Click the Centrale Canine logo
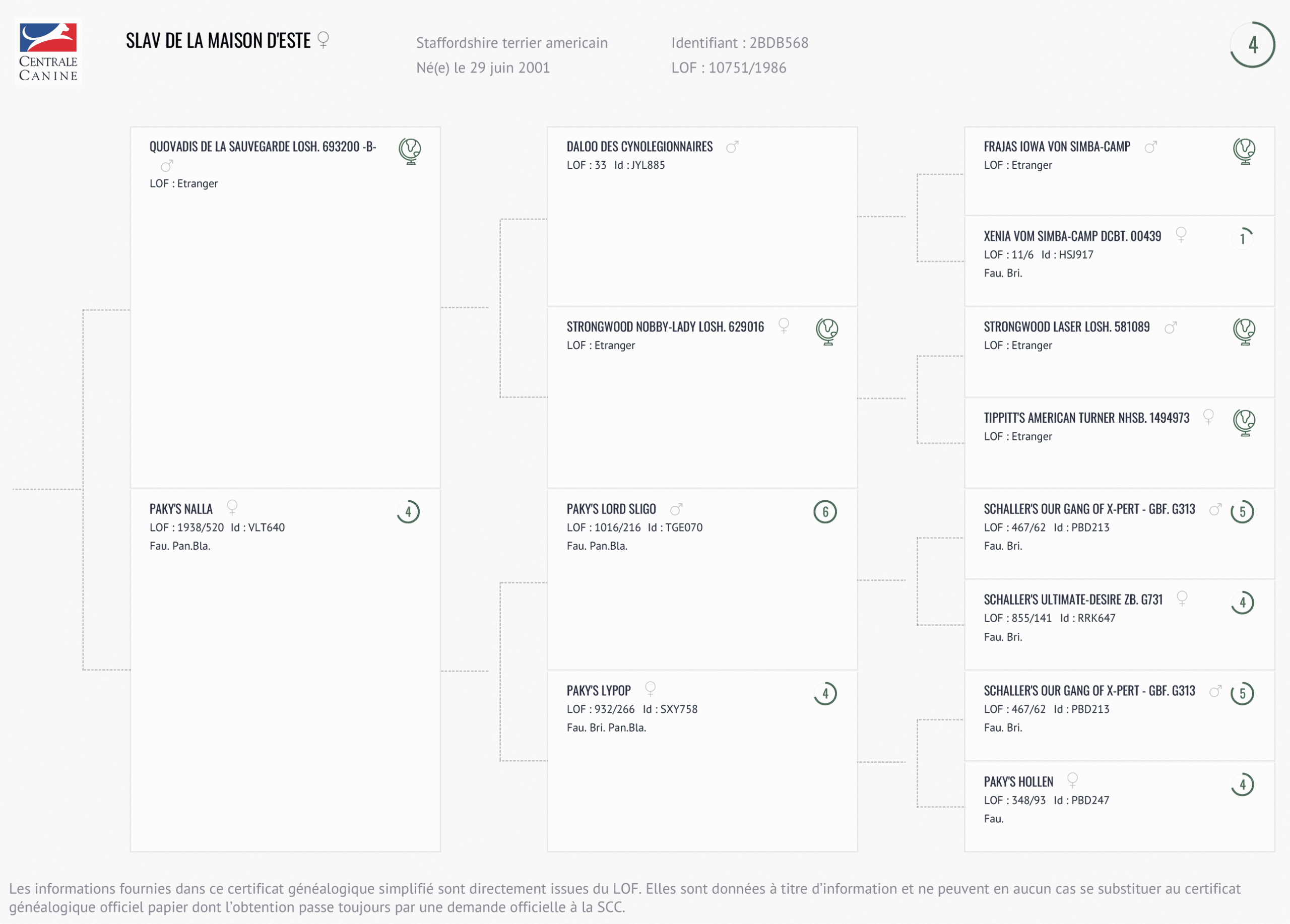This screenshot has width=1290, height=924. [48, 52]
